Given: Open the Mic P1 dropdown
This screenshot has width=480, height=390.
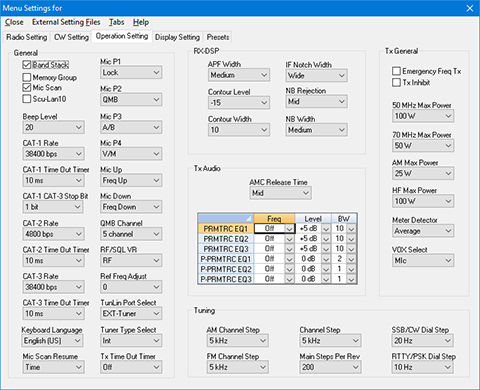Looking at the screenshot, I should click(131, 72).
